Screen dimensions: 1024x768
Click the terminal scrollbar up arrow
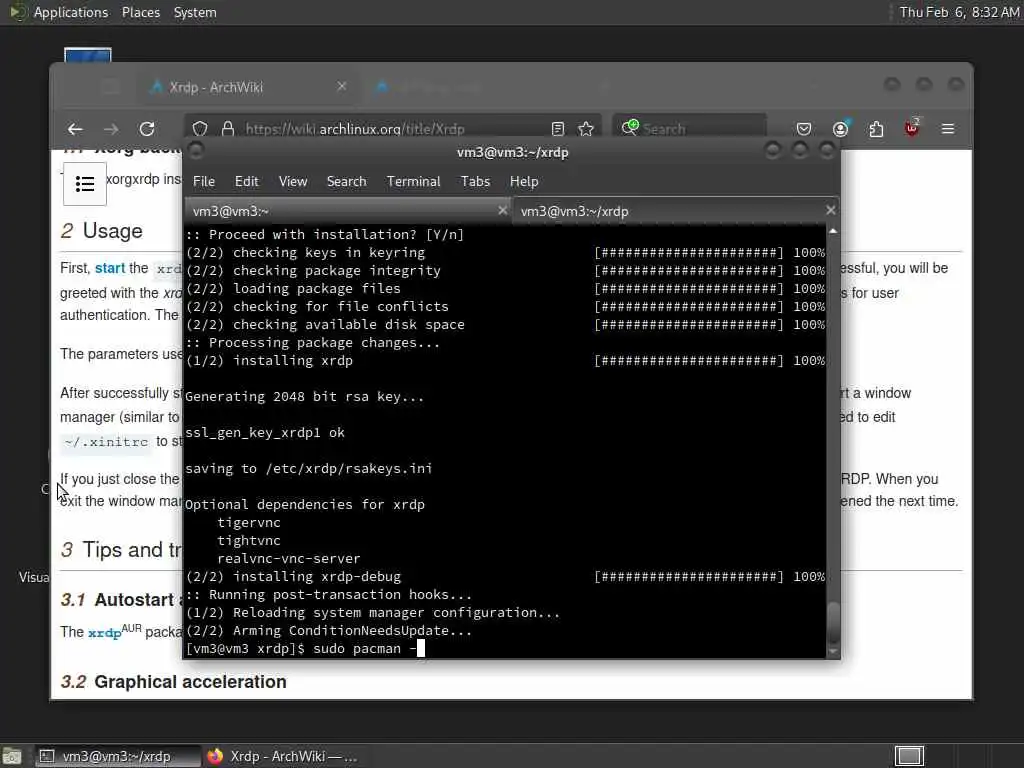point(833,231)
